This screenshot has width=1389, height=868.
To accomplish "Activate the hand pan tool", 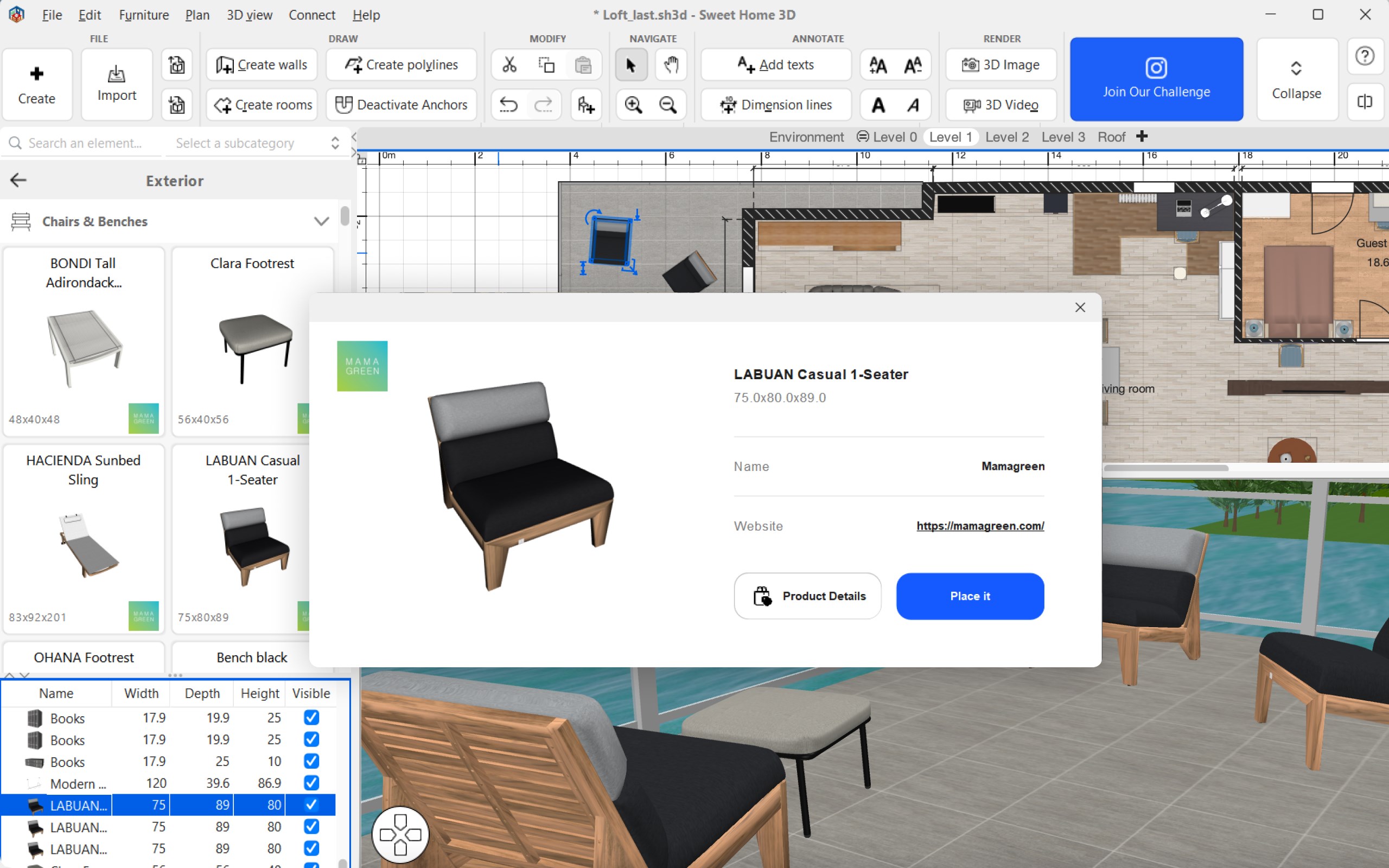I will pos(671,65).
